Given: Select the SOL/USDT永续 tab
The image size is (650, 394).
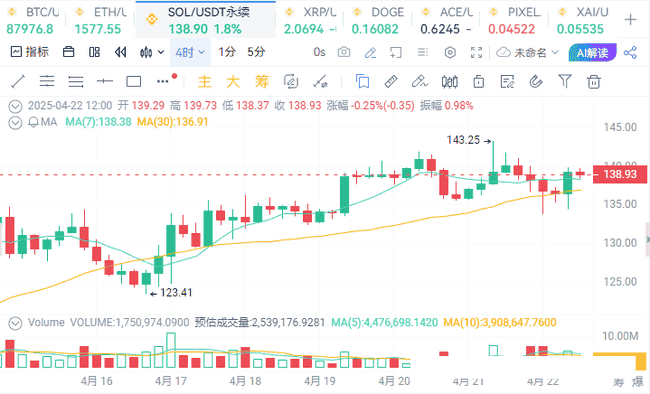Looking at the screenshot, I should point(206,20).
